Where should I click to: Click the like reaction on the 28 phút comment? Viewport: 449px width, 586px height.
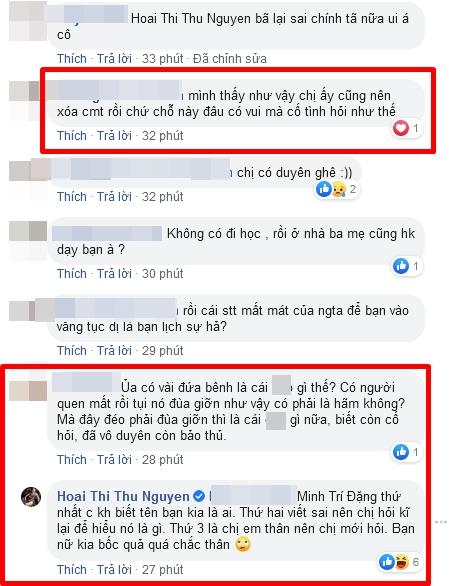(401, 452)
